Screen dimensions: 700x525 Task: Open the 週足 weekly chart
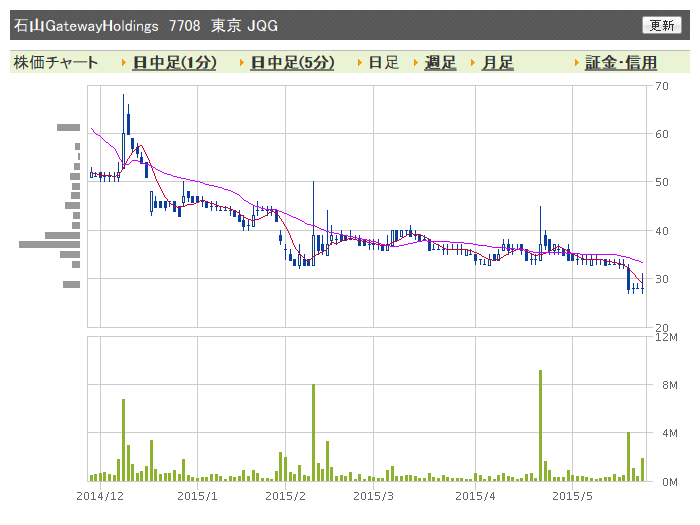tap(440, 62)
